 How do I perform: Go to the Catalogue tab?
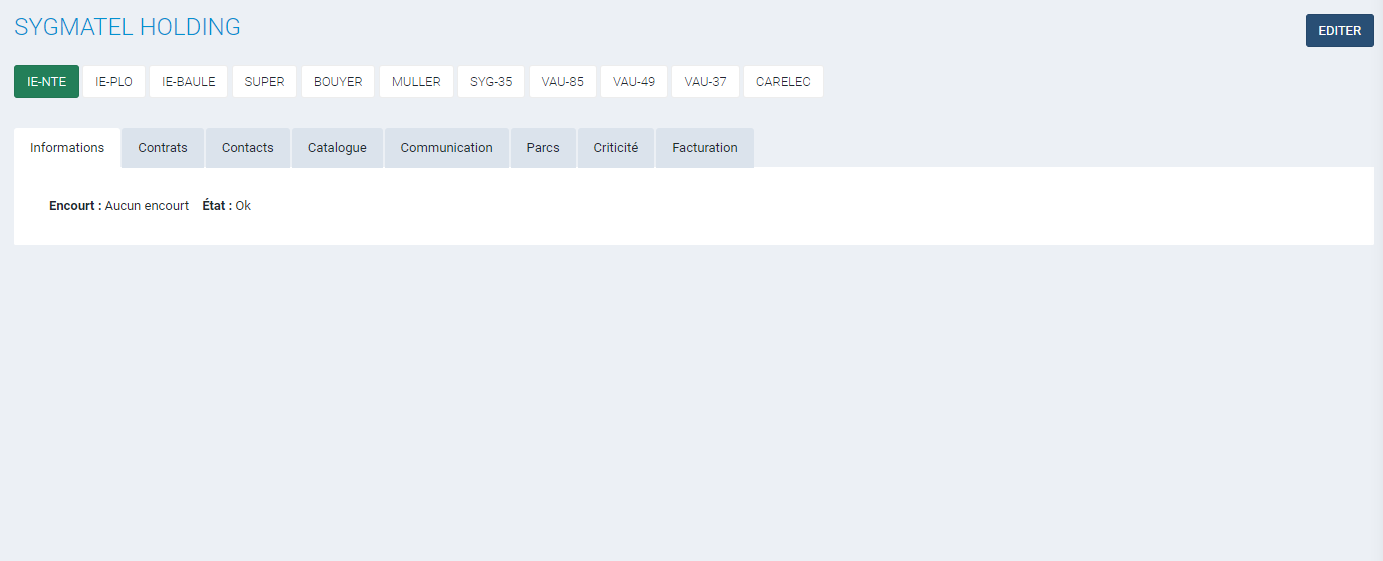point(337,148)
